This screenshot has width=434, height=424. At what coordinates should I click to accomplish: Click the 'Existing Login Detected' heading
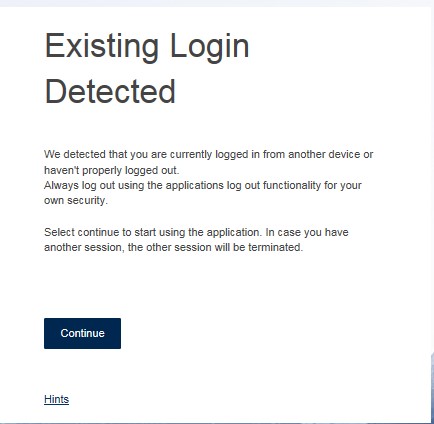point(147,68)
